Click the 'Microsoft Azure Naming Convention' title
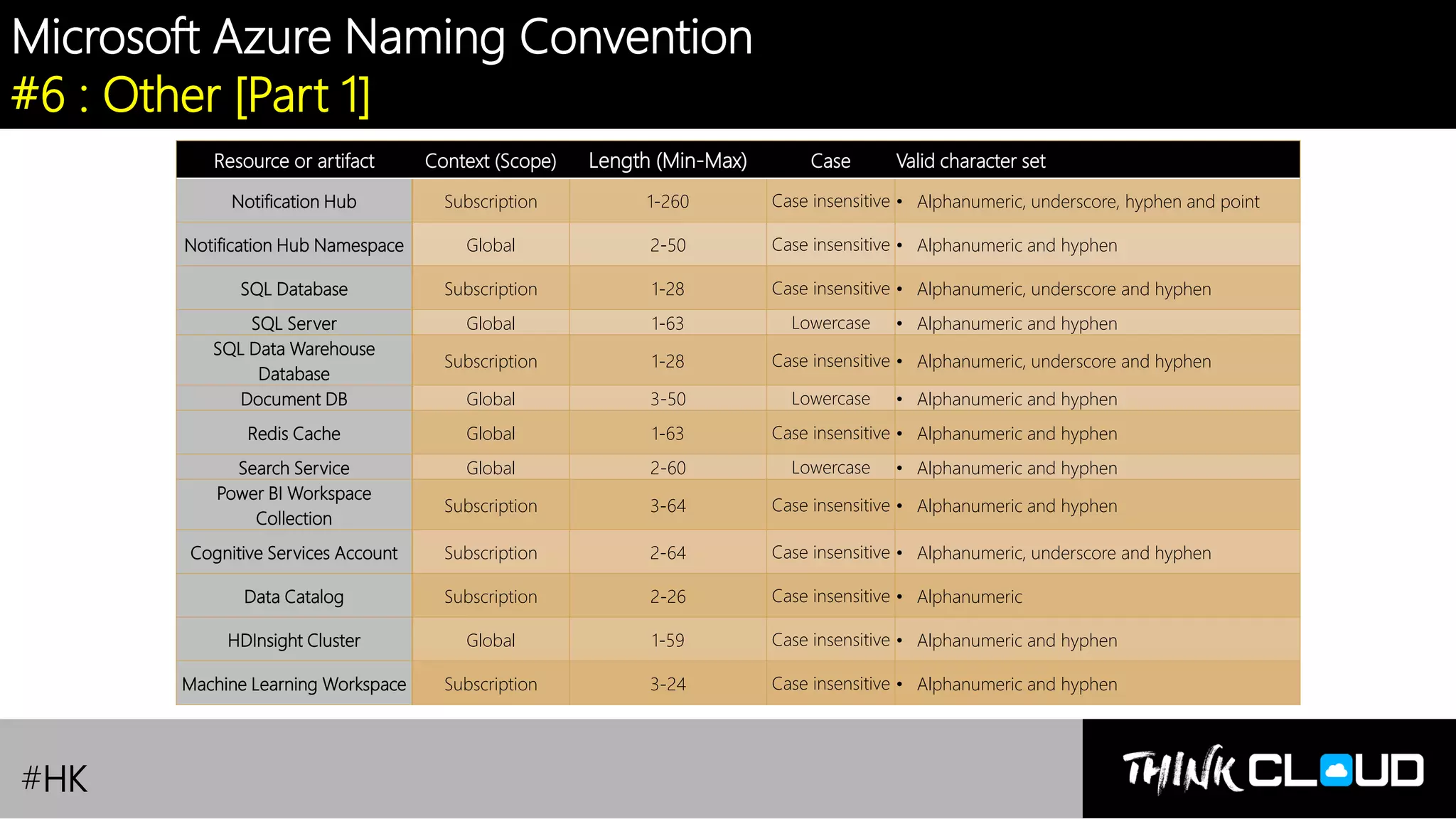Viewport: 1456px width, 819px height. 382,38
